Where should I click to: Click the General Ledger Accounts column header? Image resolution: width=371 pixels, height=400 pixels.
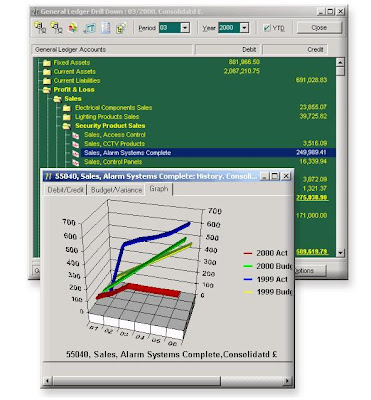pyautogui.click(x=112, y=49)
